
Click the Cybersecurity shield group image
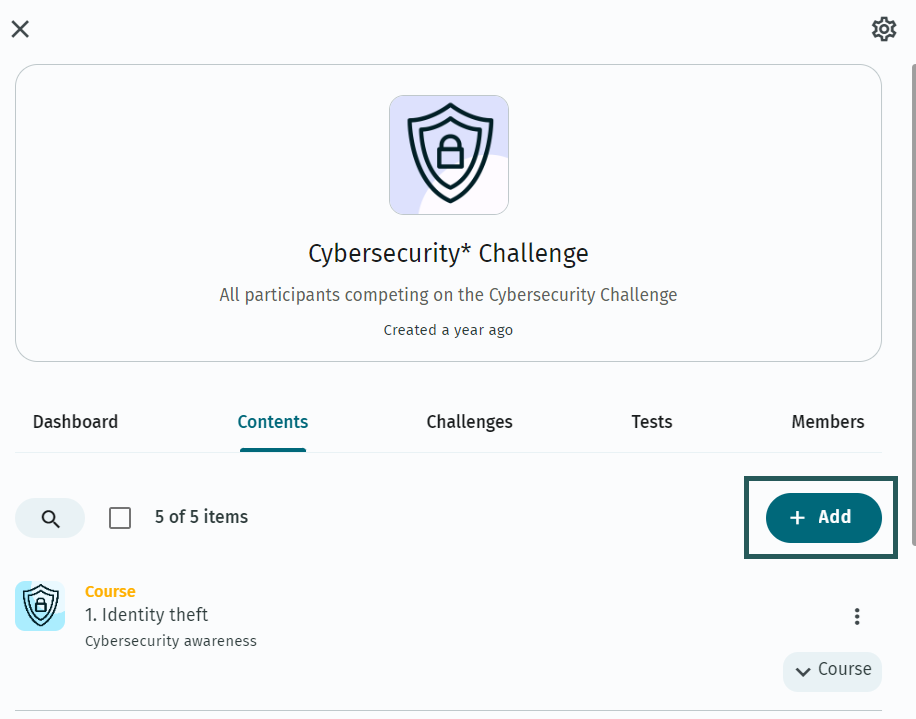click(x=449, y=155)
